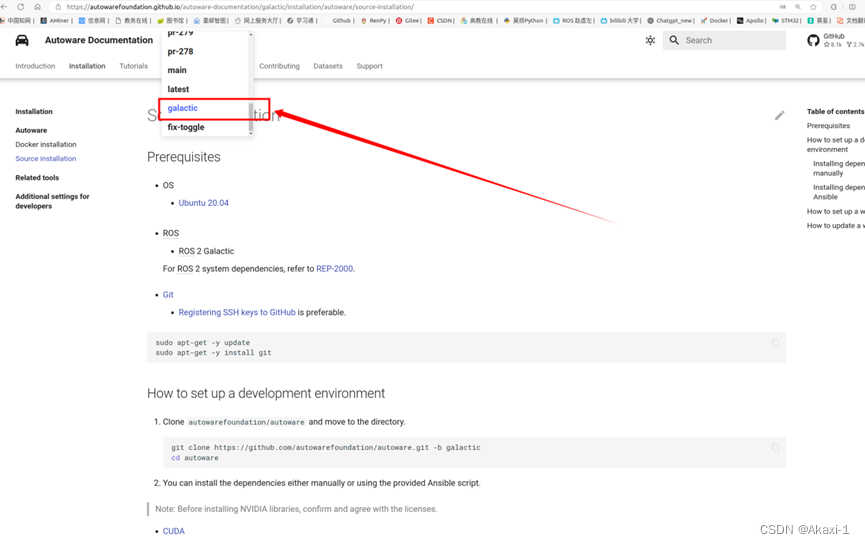The height and width of the screenshot is (544, 865).
Task: Select Source installation in the sidebar
Action: [x=46, y=158]
